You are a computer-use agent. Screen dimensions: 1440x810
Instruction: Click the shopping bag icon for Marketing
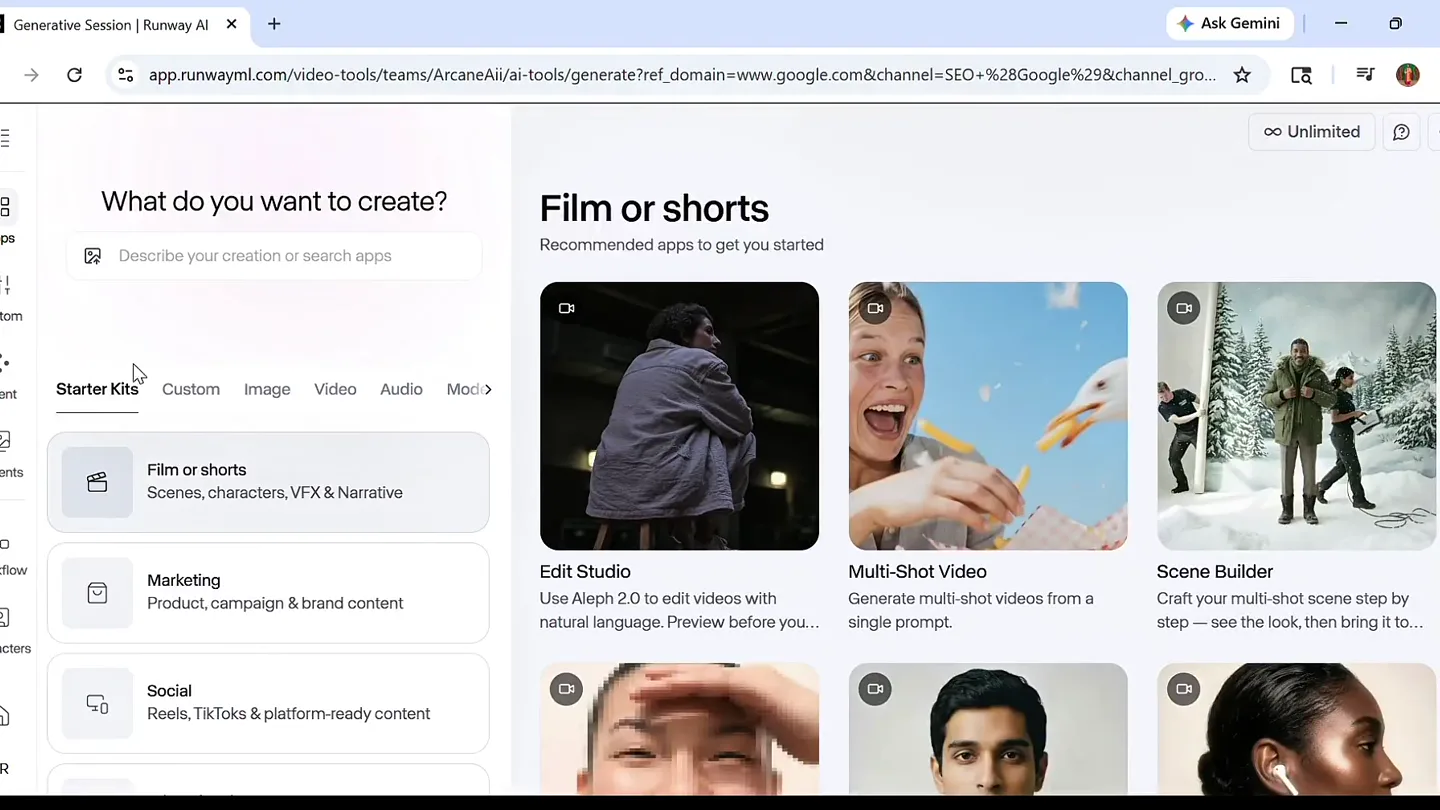pyautogui.click(x=97, y=593)
